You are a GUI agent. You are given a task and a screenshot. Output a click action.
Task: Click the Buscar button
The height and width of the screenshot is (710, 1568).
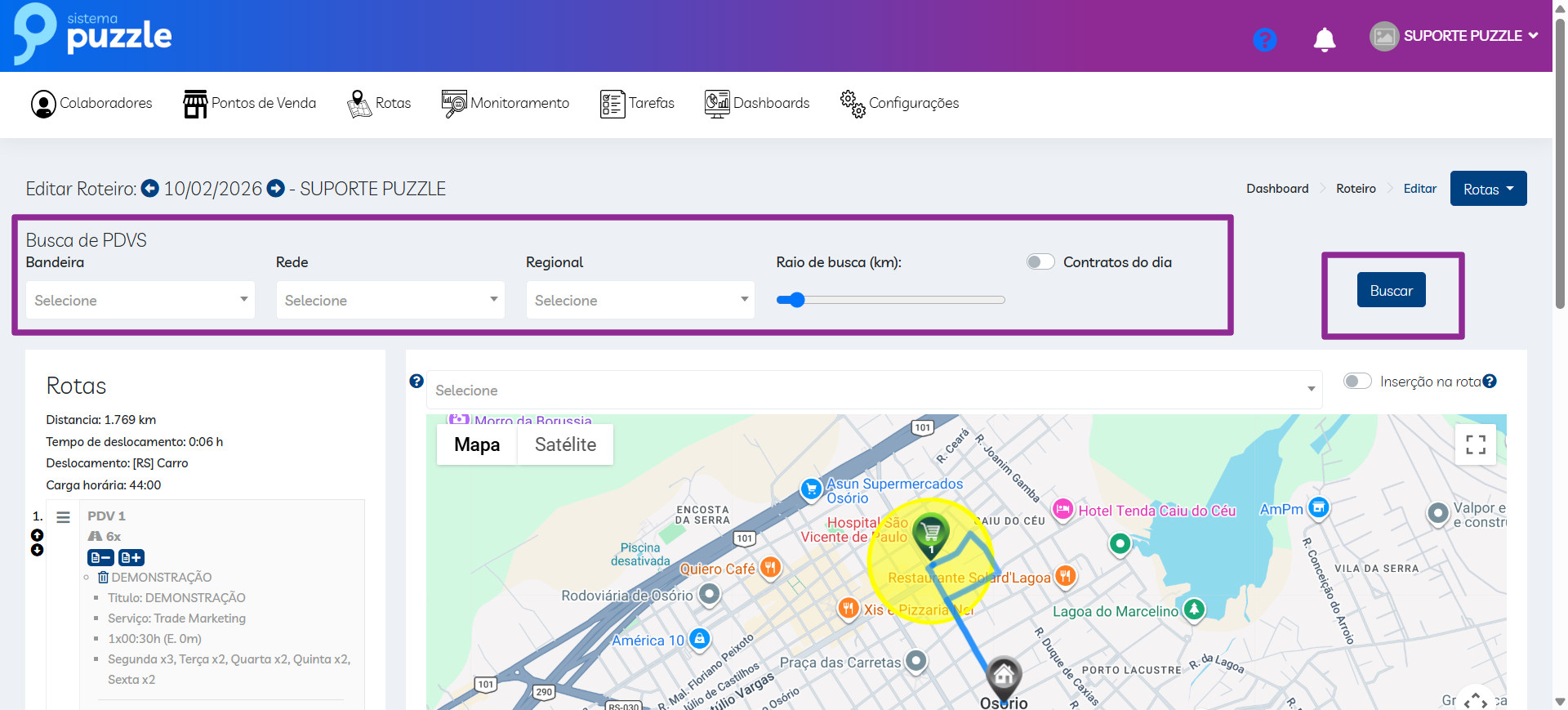(1391, 290)
